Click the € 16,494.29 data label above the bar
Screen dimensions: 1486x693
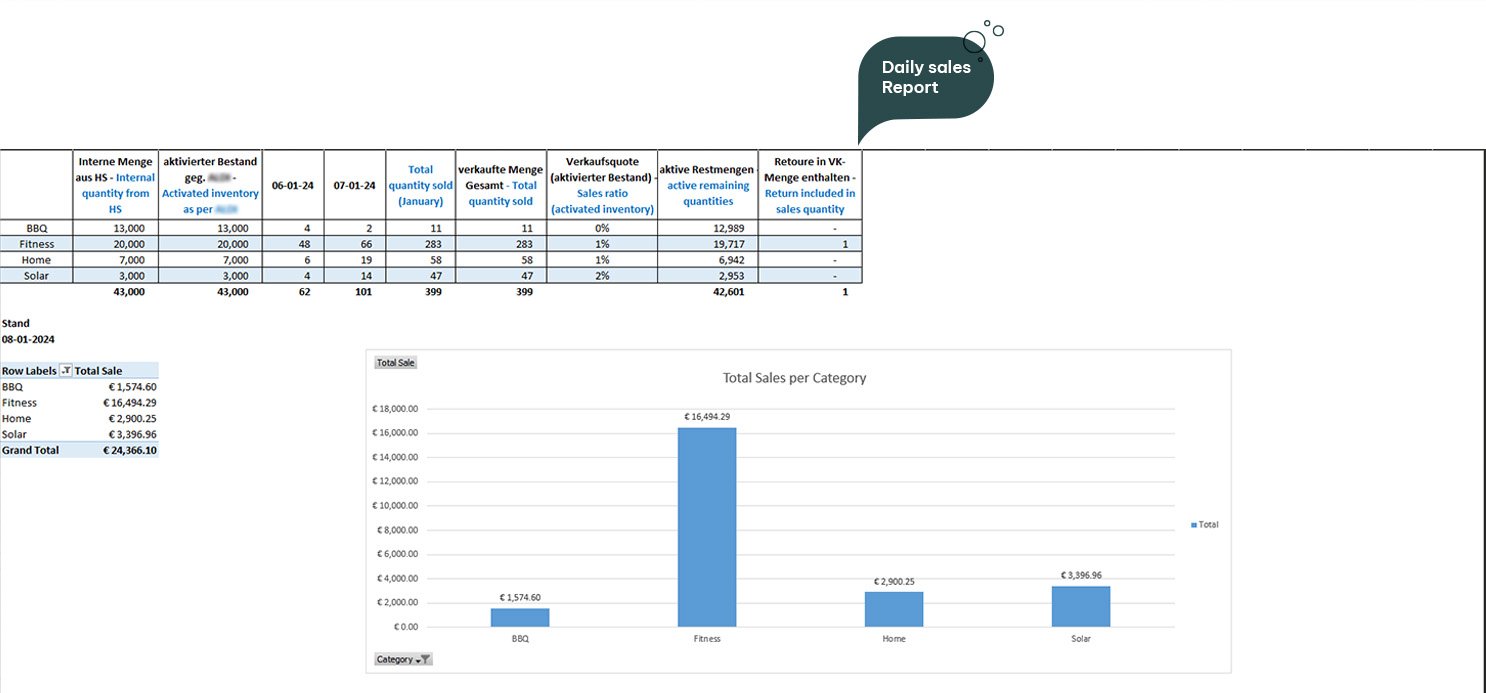(x=707, y=416)
